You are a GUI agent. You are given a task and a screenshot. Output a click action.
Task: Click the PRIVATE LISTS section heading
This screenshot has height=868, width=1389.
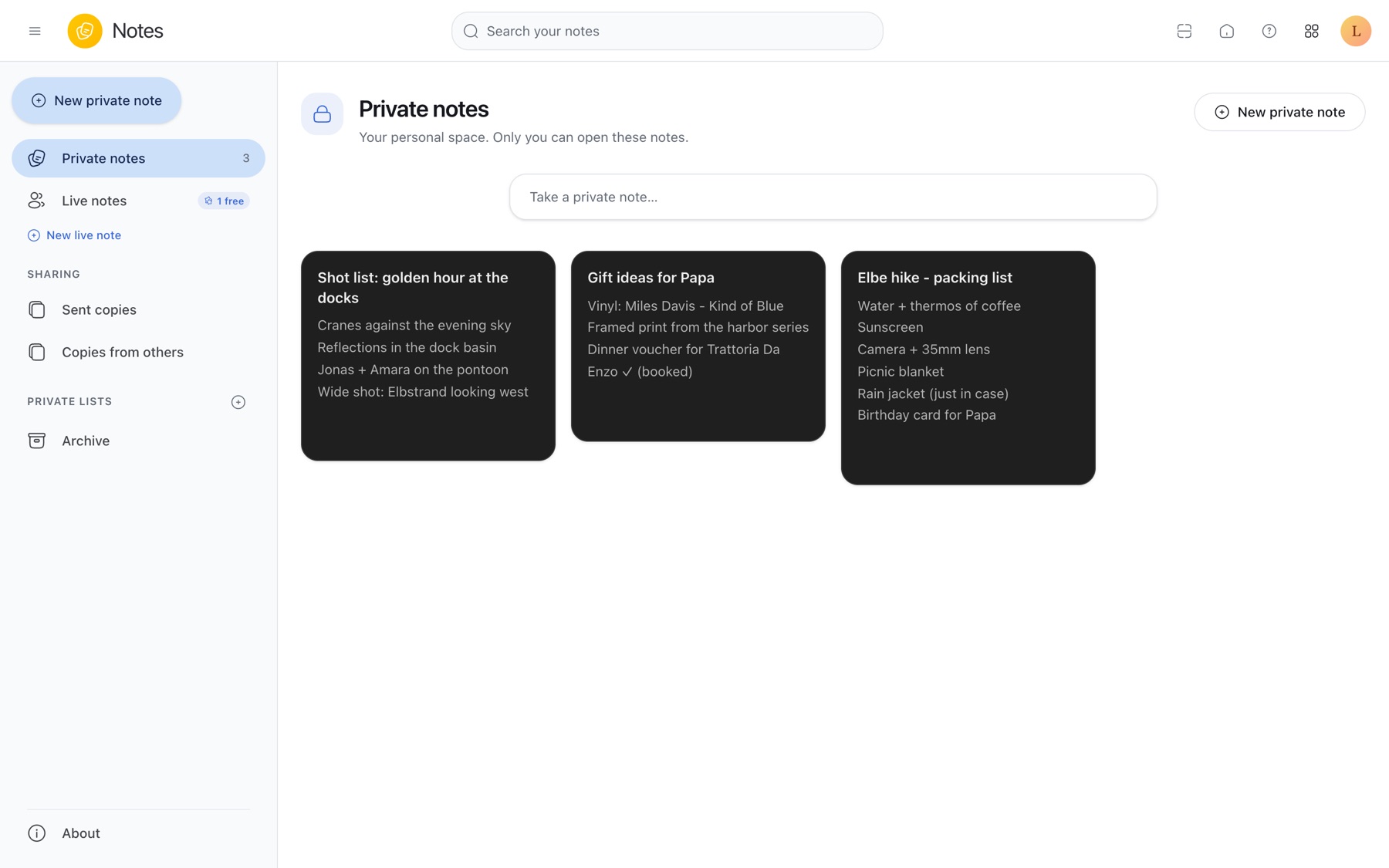69,401
